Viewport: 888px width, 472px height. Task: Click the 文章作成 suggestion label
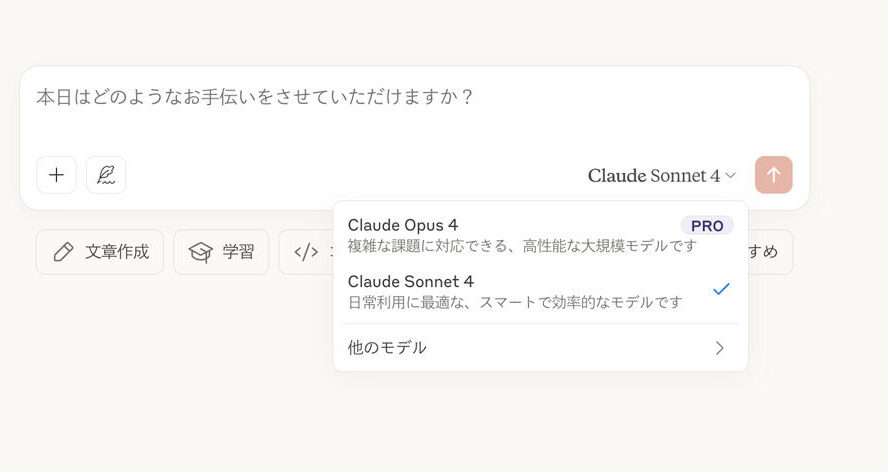[x=117, y=252]
